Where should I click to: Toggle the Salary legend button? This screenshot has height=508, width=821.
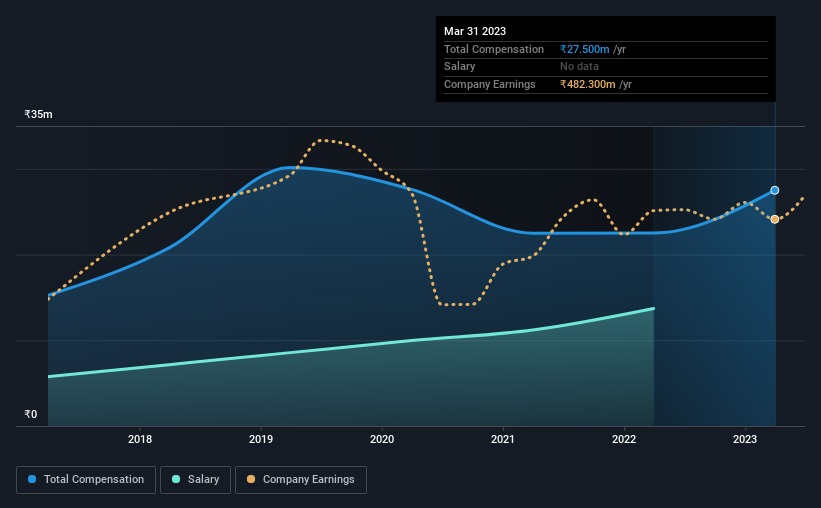click(195, 480)
